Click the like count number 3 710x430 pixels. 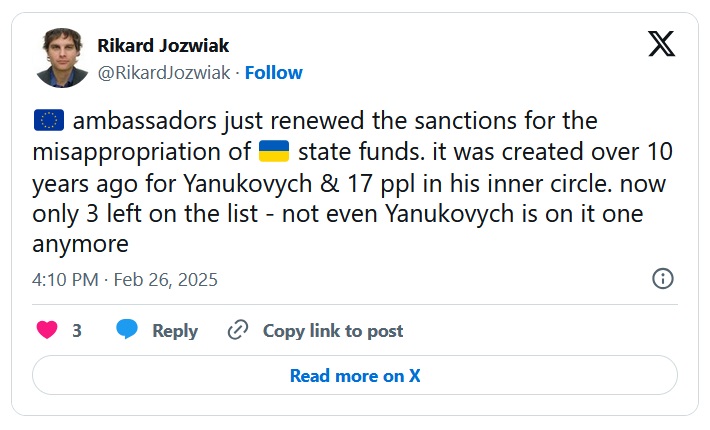click(77, 331)
